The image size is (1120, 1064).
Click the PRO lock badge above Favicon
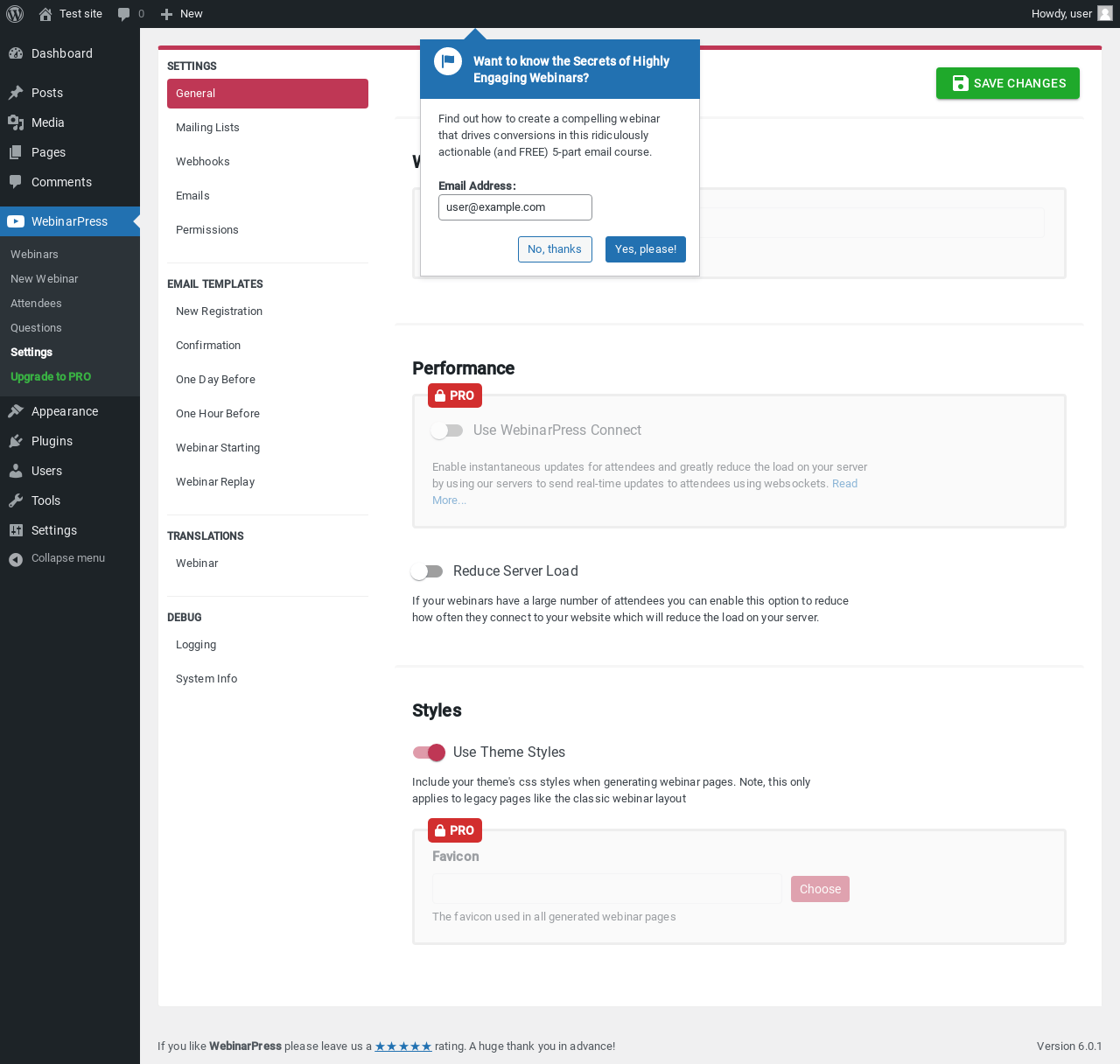(455, 830)
